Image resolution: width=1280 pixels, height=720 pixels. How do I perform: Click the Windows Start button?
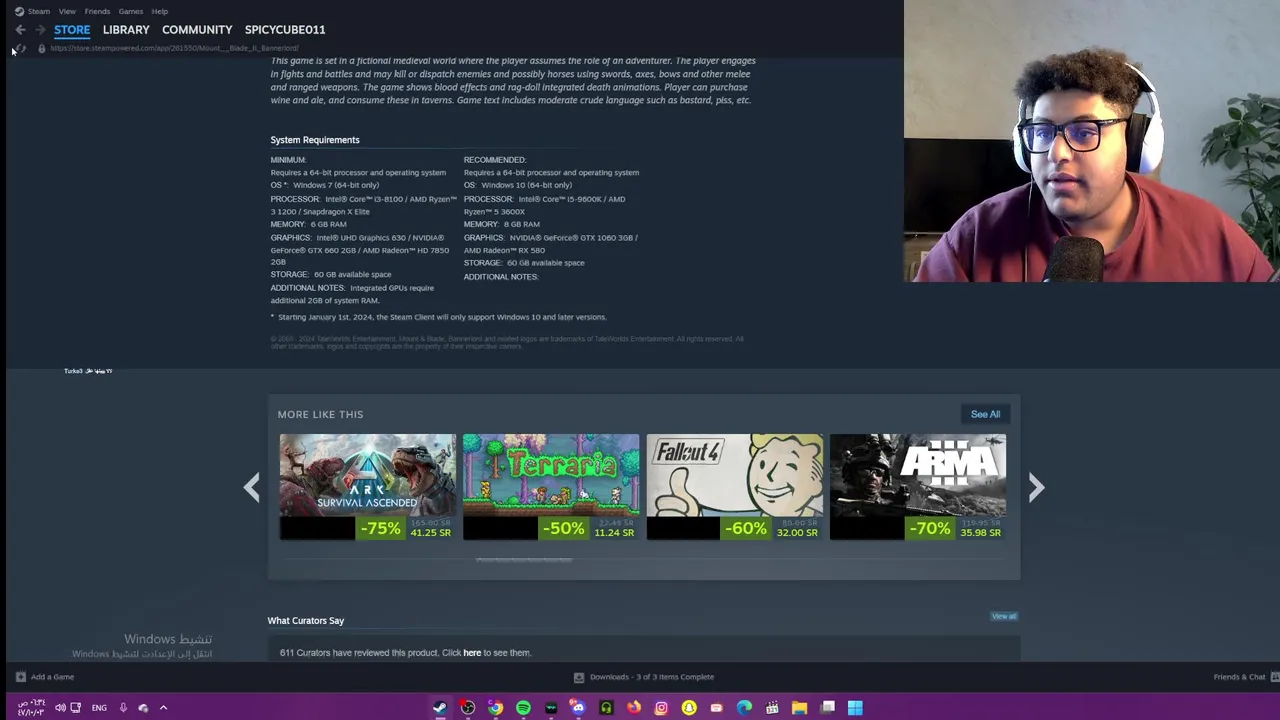pos(855,708)
